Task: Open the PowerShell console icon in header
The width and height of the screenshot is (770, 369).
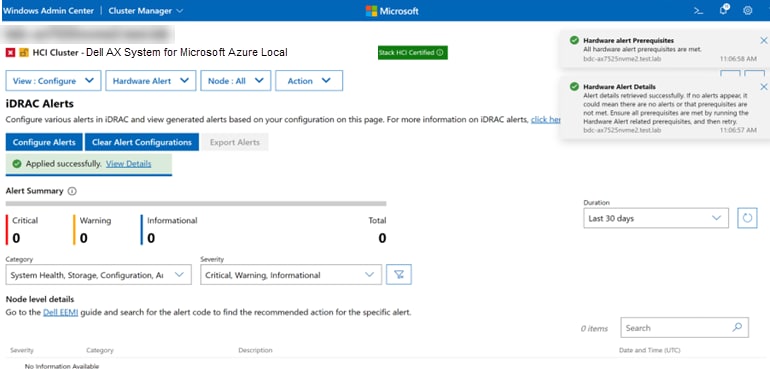Action: coord(698,10)
